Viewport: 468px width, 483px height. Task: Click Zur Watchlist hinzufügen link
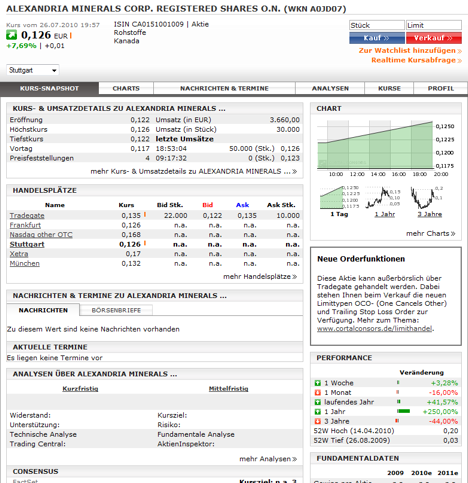pyautogui.click(x=410, y=51)
